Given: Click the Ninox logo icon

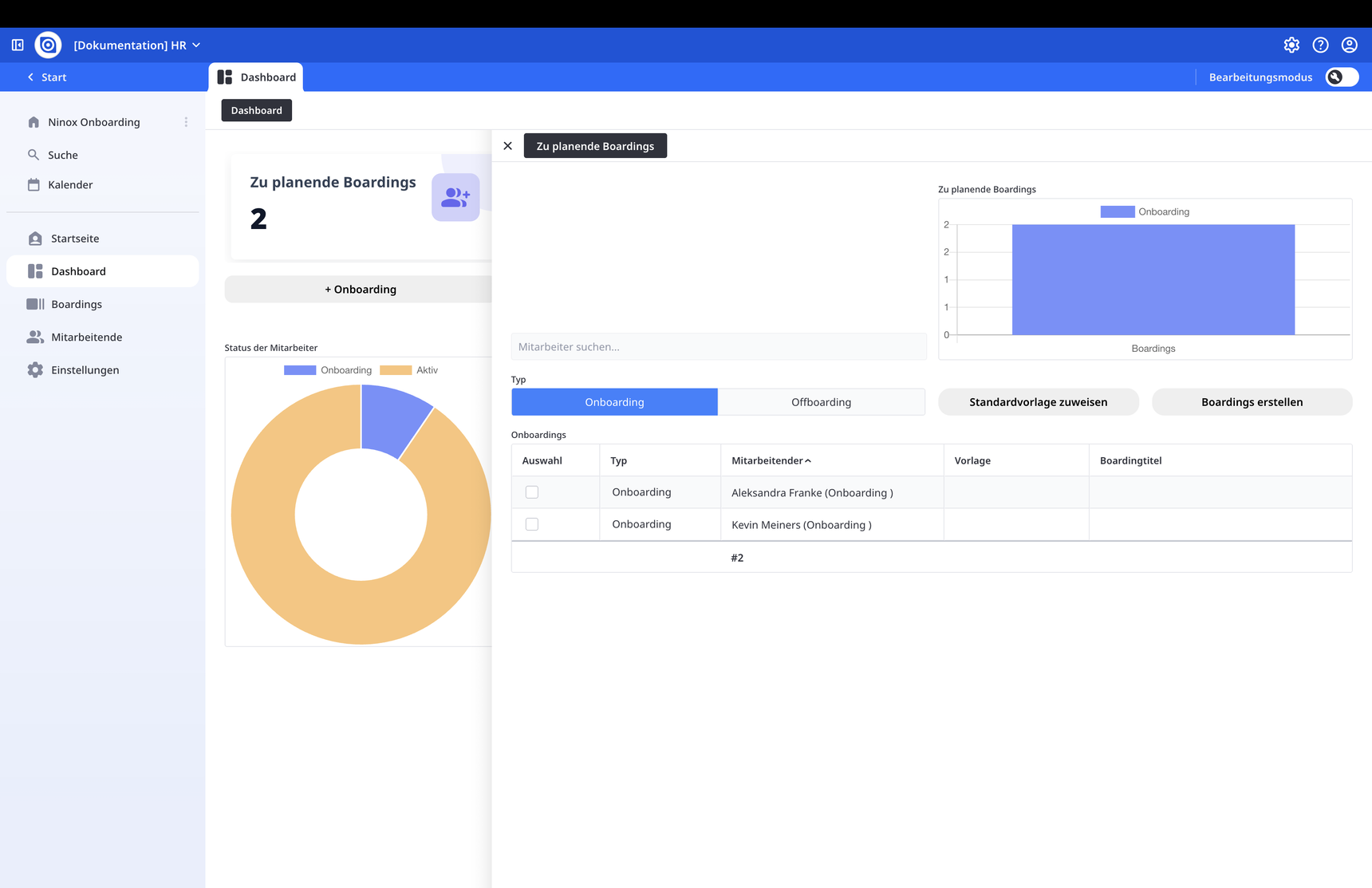Looking at the screenshot, I should 48,45.
